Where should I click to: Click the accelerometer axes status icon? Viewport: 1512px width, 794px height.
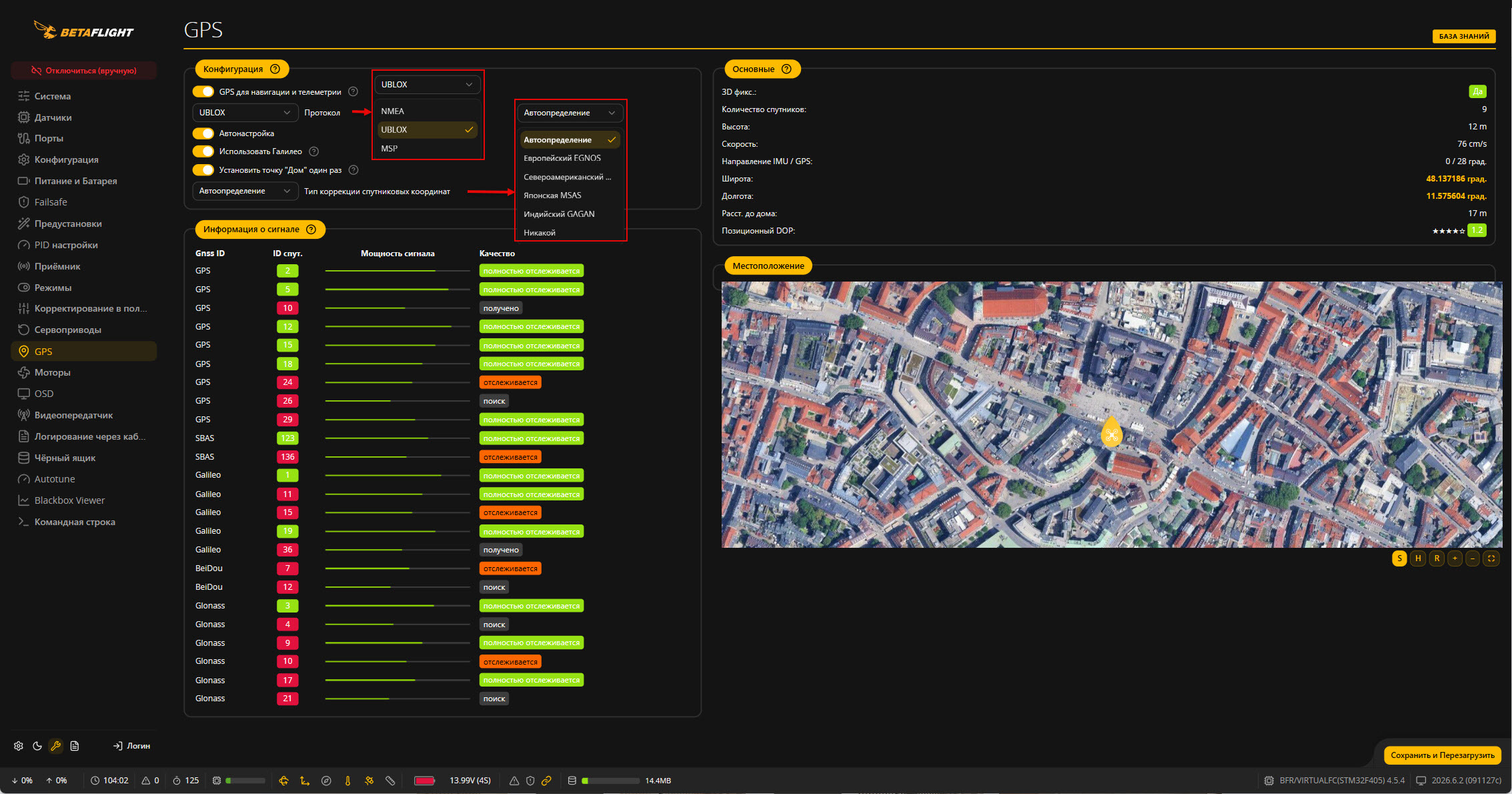coord(305,781)
